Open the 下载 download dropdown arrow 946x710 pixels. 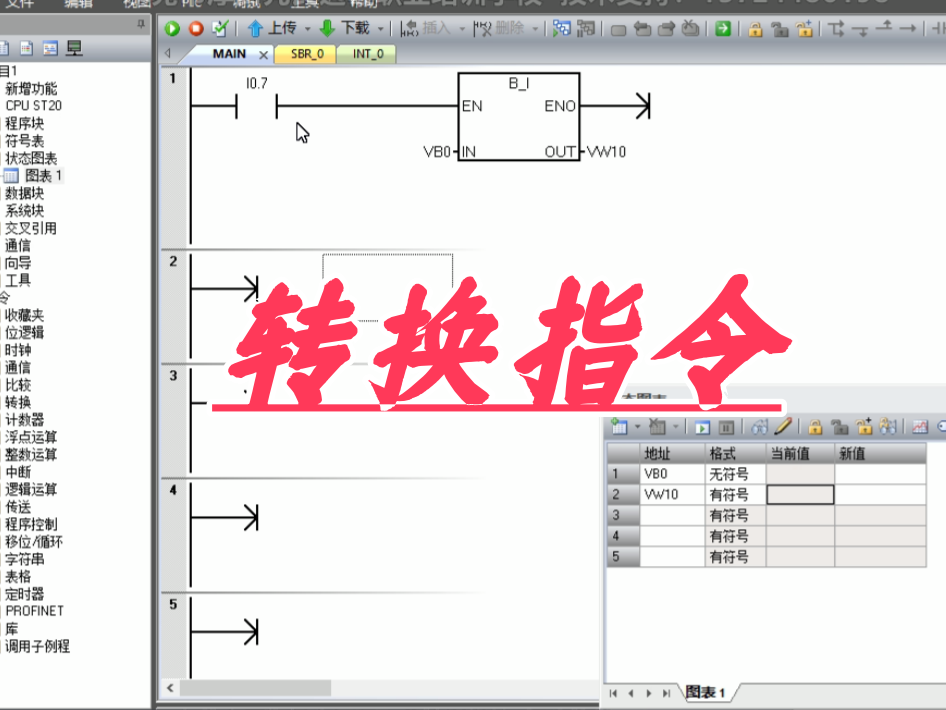pyautogui.click(x=380, y=29)
